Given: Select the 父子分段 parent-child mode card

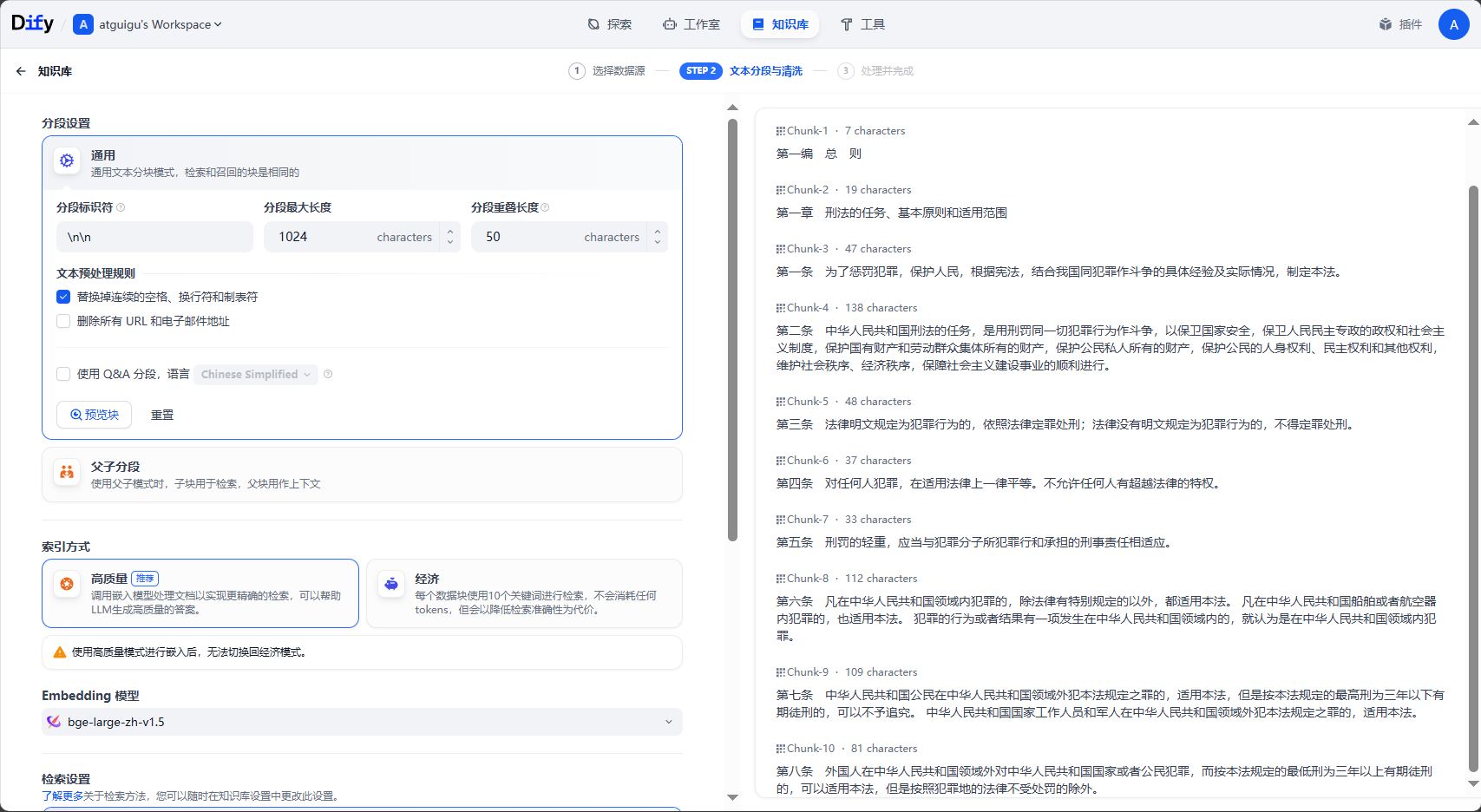Looking at the screenshot, I should (x=362, y=475).
